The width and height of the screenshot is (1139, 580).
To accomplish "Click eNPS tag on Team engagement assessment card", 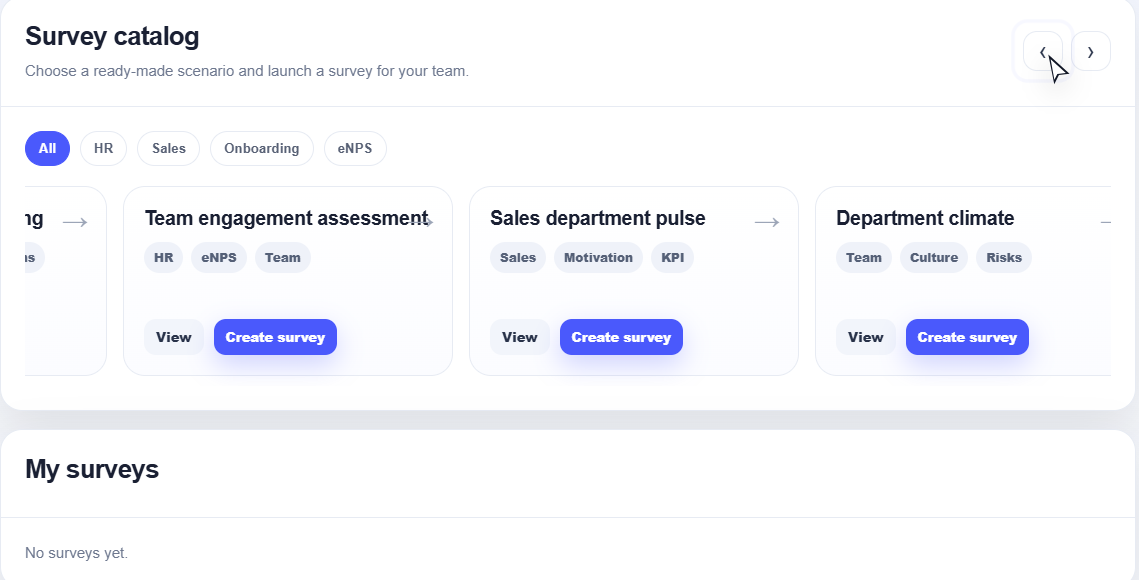I will [x=219, y=257].
